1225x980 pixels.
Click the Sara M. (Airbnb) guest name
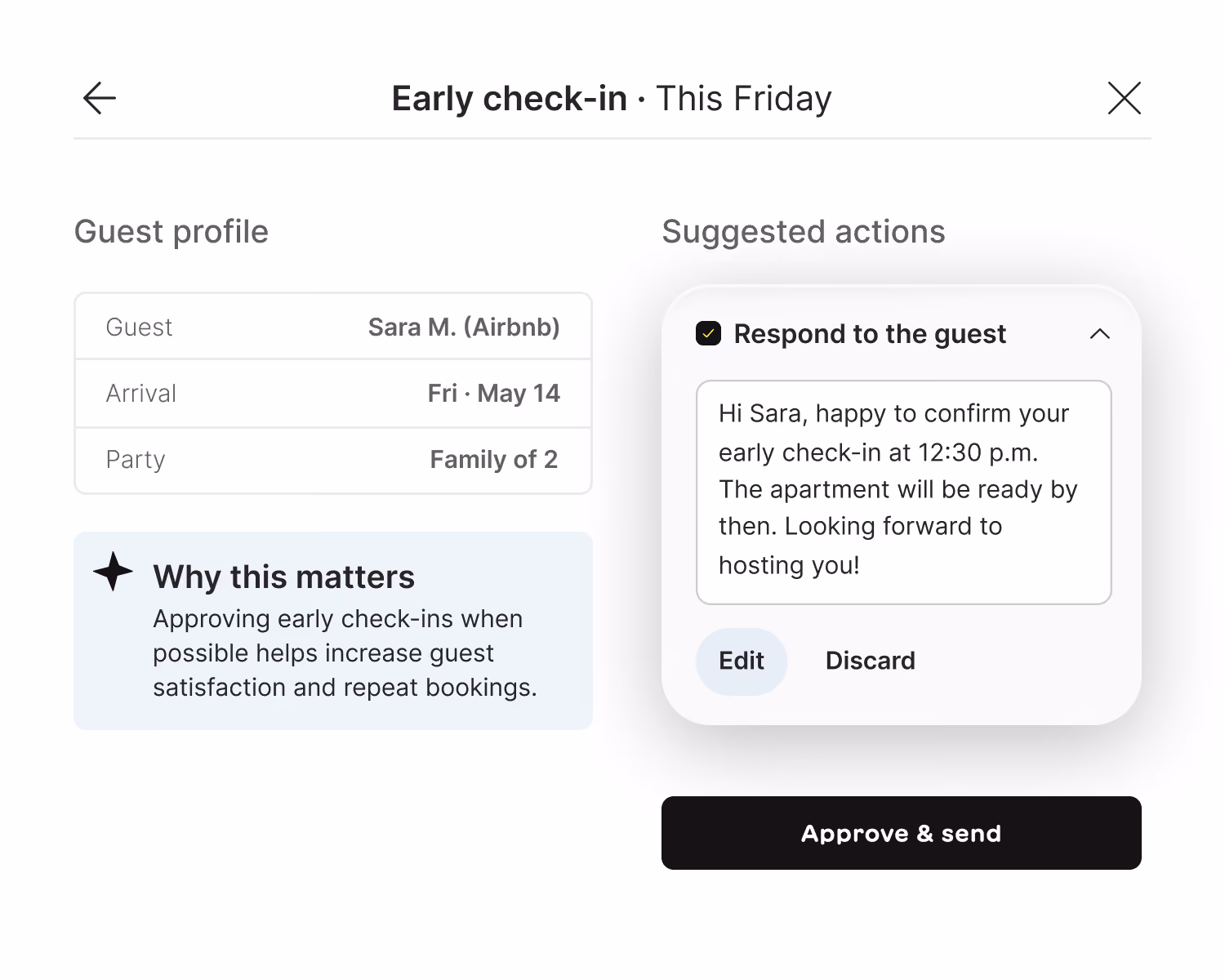(464, 327)
